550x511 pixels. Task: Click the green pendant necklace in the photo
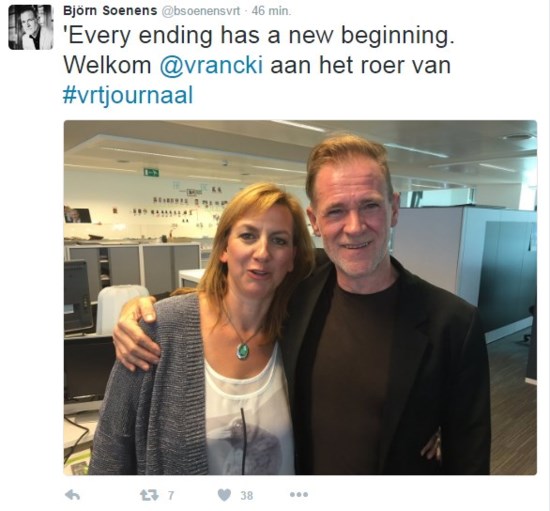(243, 350)
